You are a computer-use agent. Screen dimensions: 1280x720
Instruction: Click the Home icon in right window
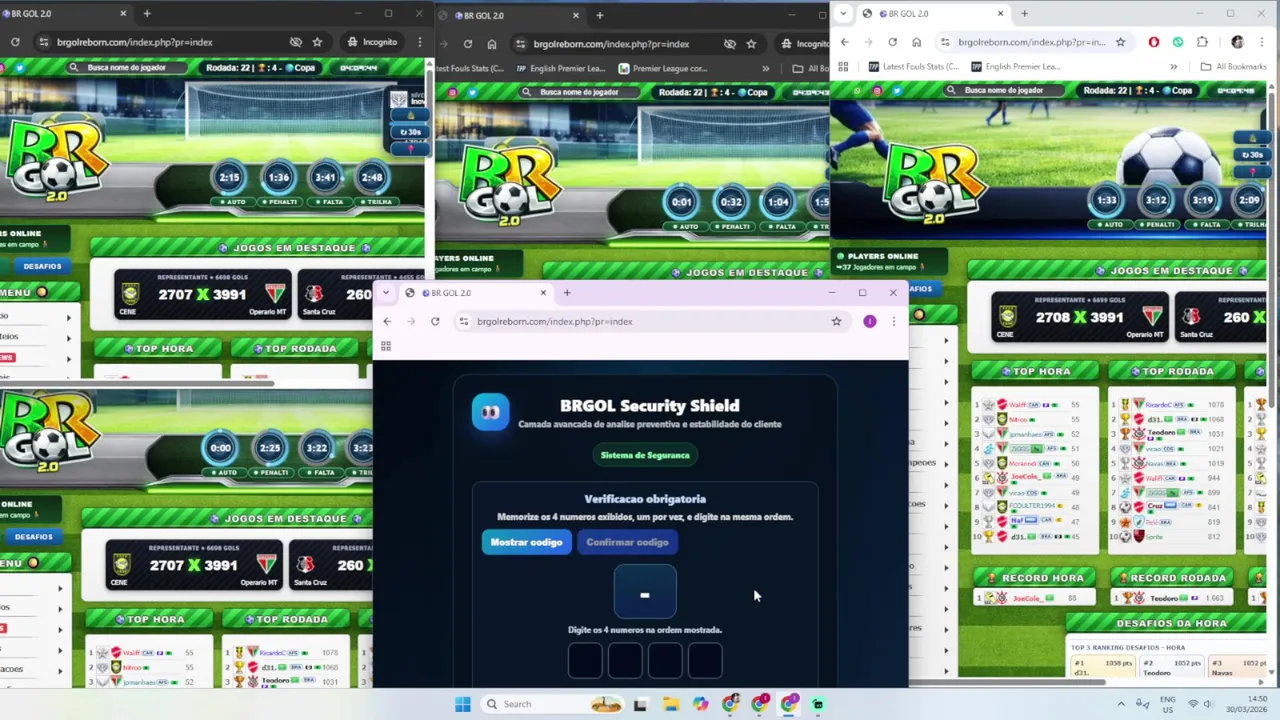tap(916, 42)
